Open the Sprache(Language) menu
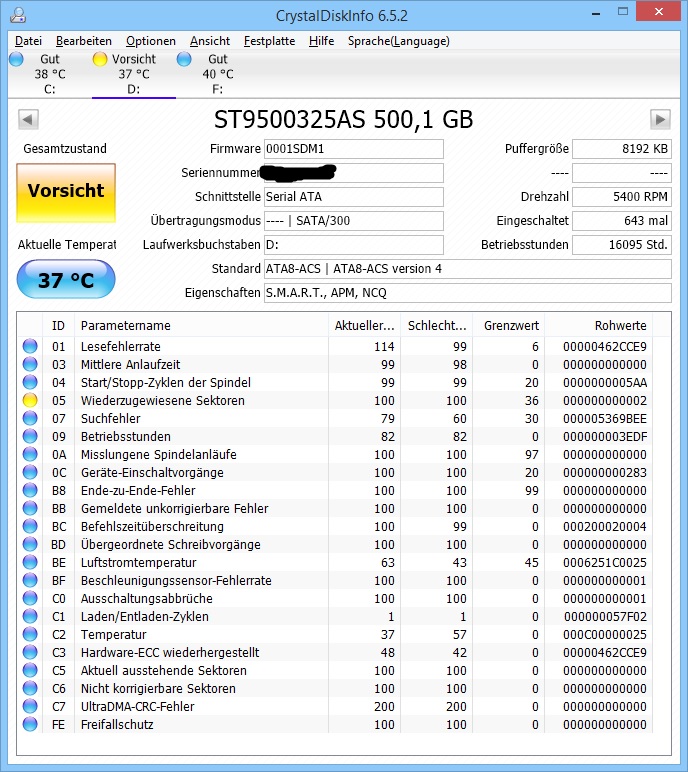This screenshot has width=688, height=772. tap(398, 41)
